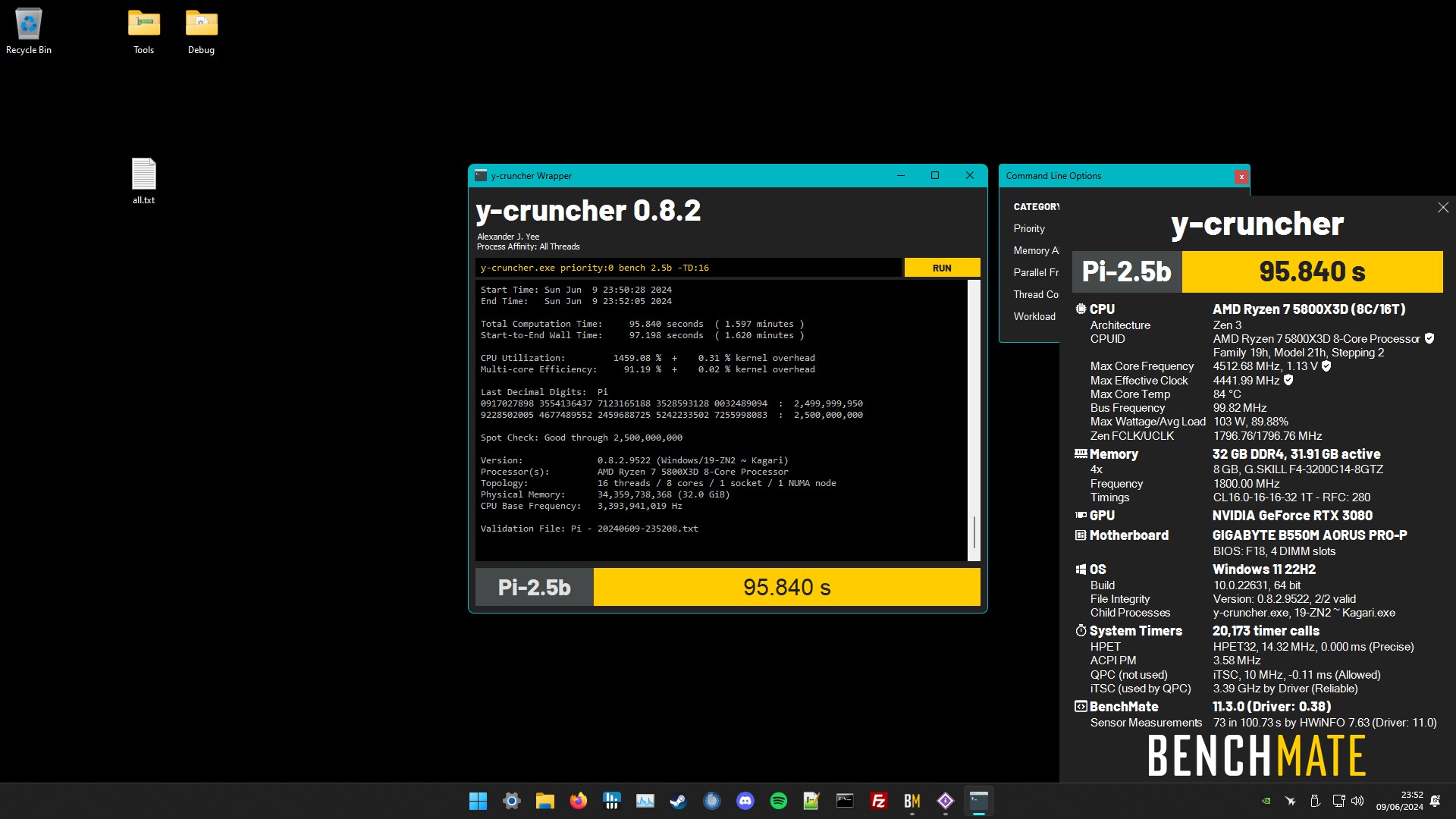
Task: Close the Command Line Options window
Action: 1241,177
